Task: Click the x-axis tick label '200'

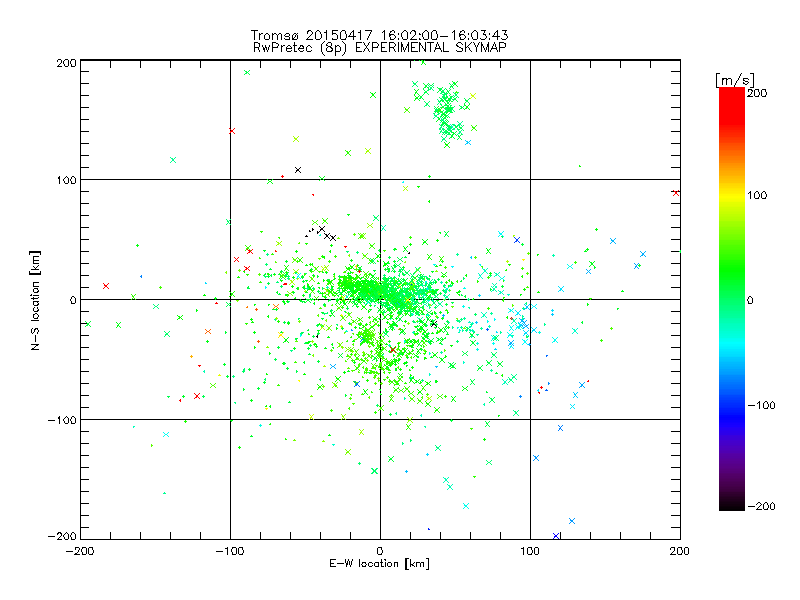Action: coord(680,551)
